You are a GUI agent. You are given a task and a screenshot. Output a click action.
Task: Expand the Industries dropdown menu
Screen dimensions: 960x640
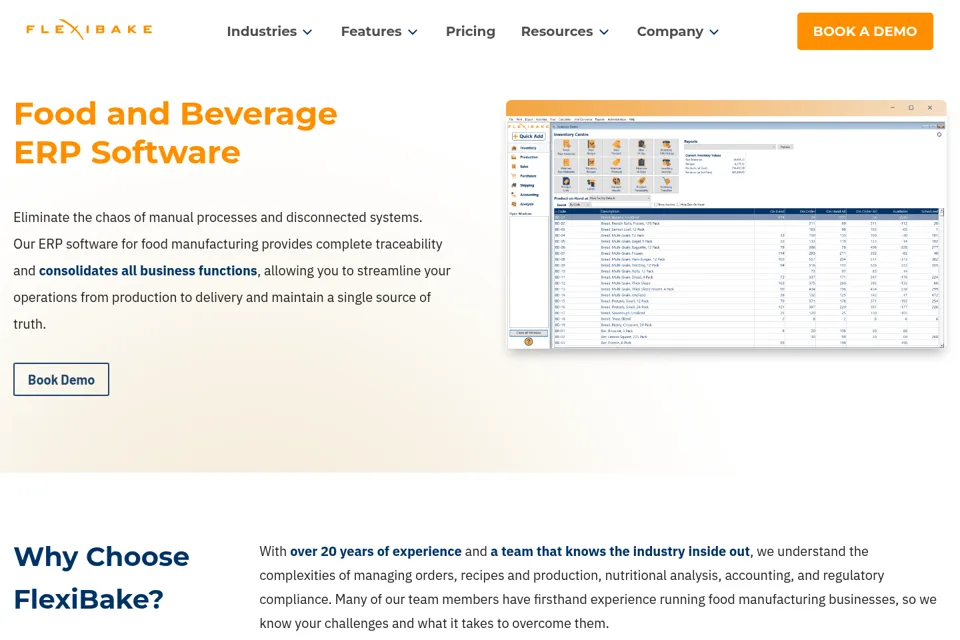pyautogui.click(x=269, y=31)
